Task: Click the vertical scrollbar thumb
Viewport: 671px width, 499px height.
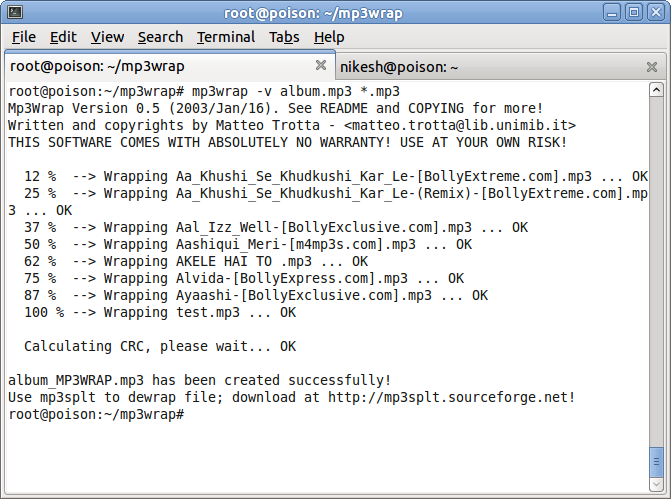Action: 656,462
